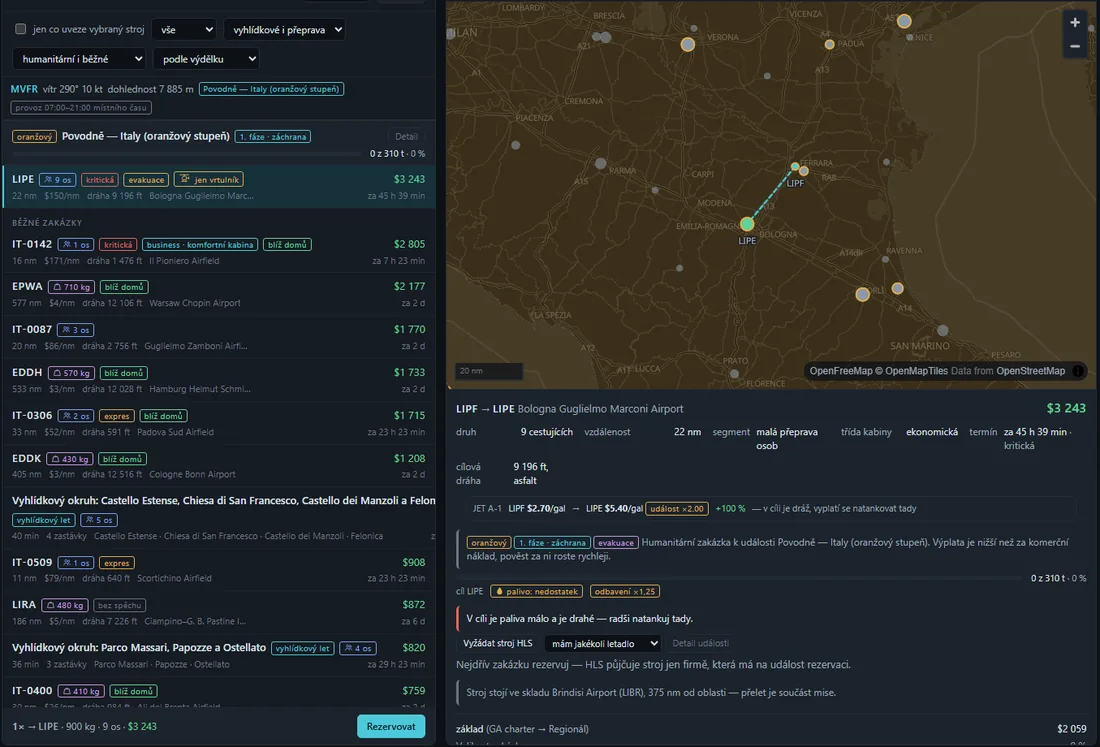Open Detail of the Povodně event header

406,137
